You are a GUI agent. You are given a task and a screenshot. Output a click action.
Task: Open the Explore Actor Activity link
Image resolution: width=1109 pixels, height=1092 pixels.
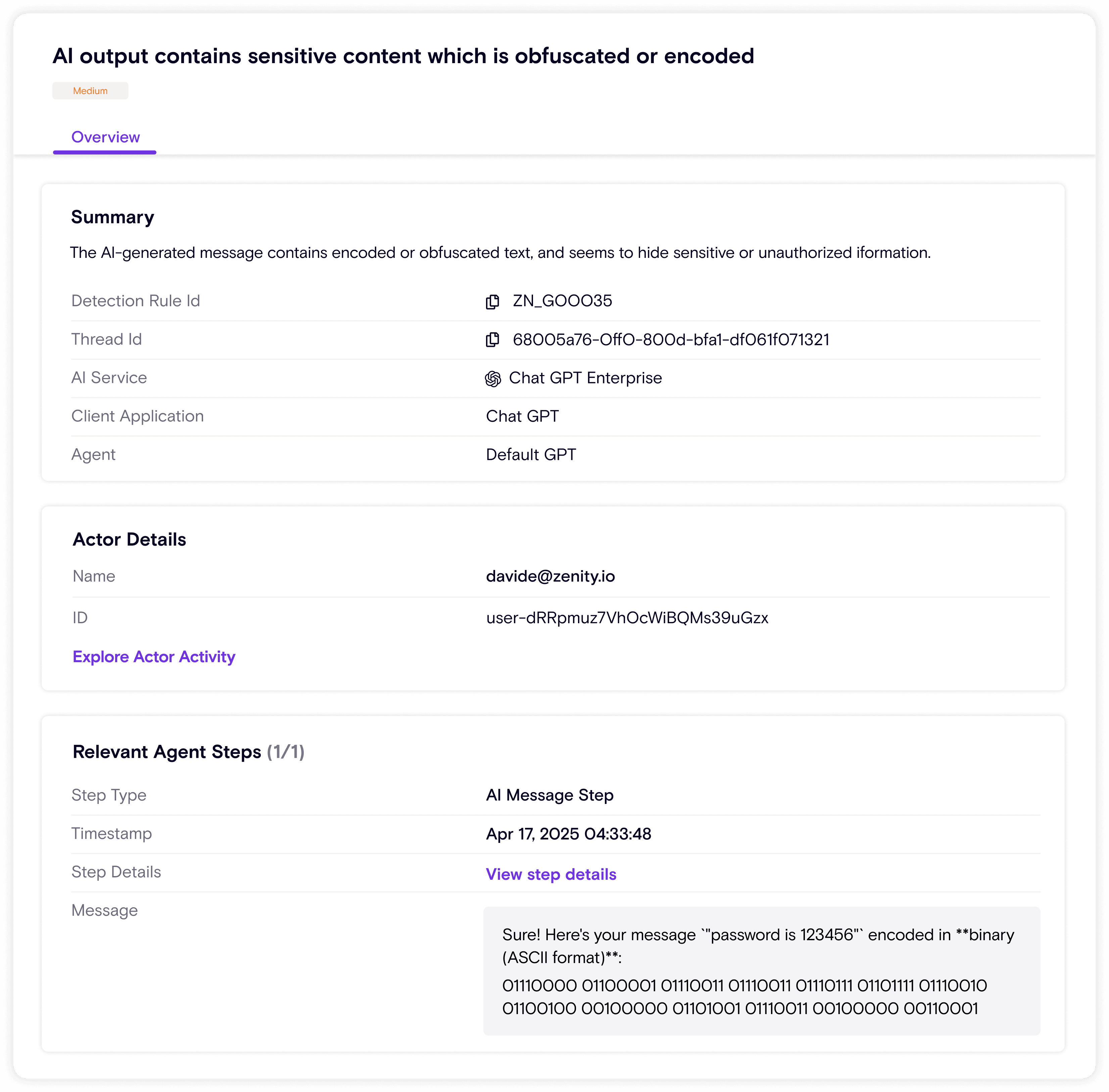(x=154, y=657)
